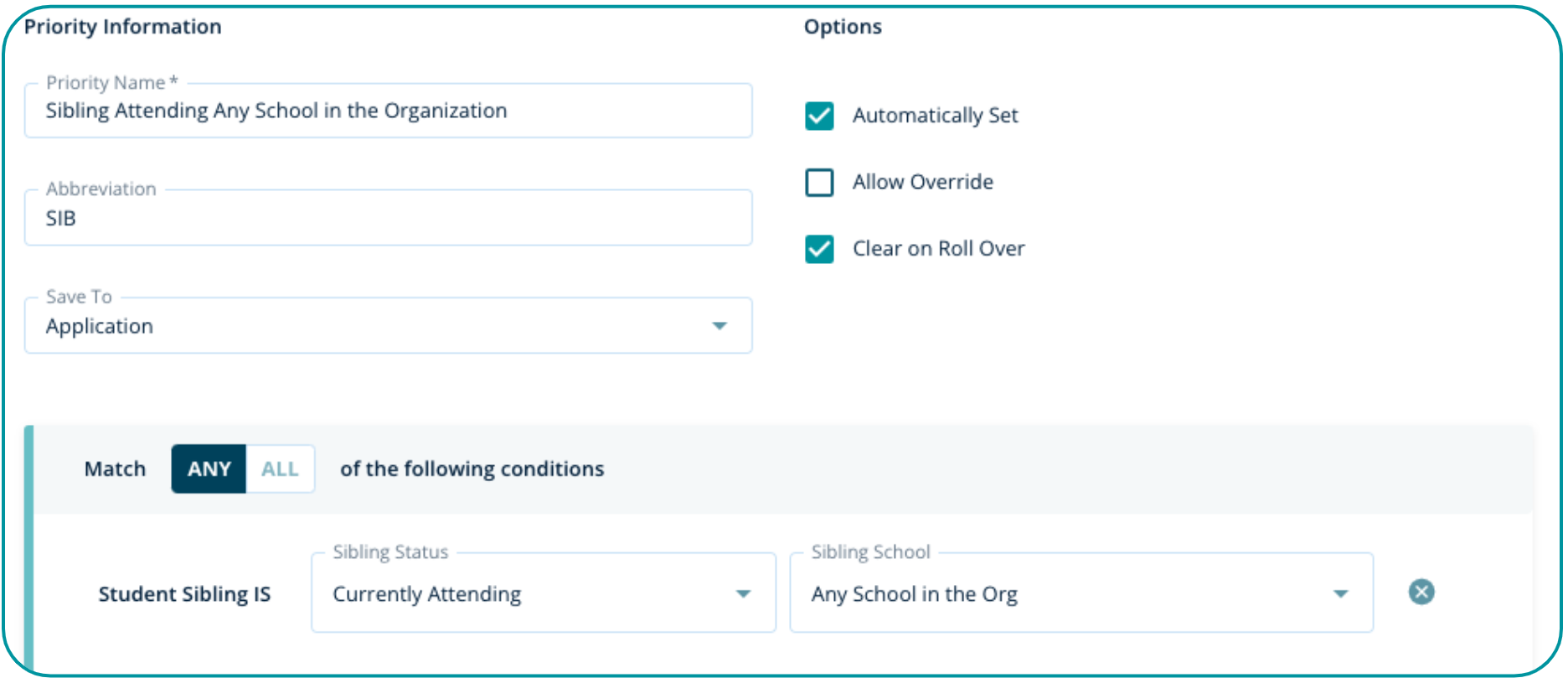Uncheck the Automatically Set checkbox
Image resolution: width=1568 pixels, height=683 pixels.
pos(819,116)
